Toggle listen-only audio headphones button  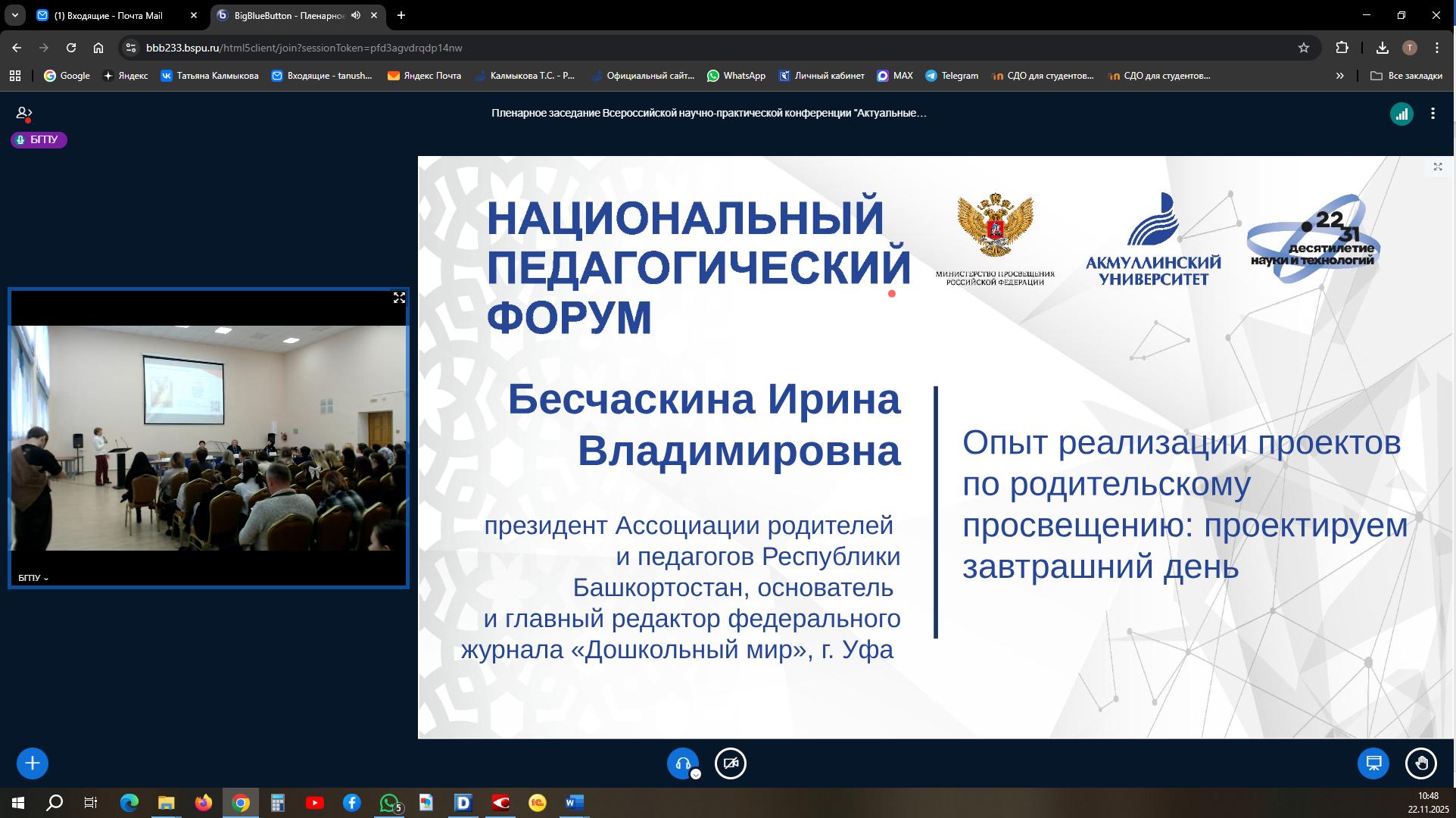[681, 763]
